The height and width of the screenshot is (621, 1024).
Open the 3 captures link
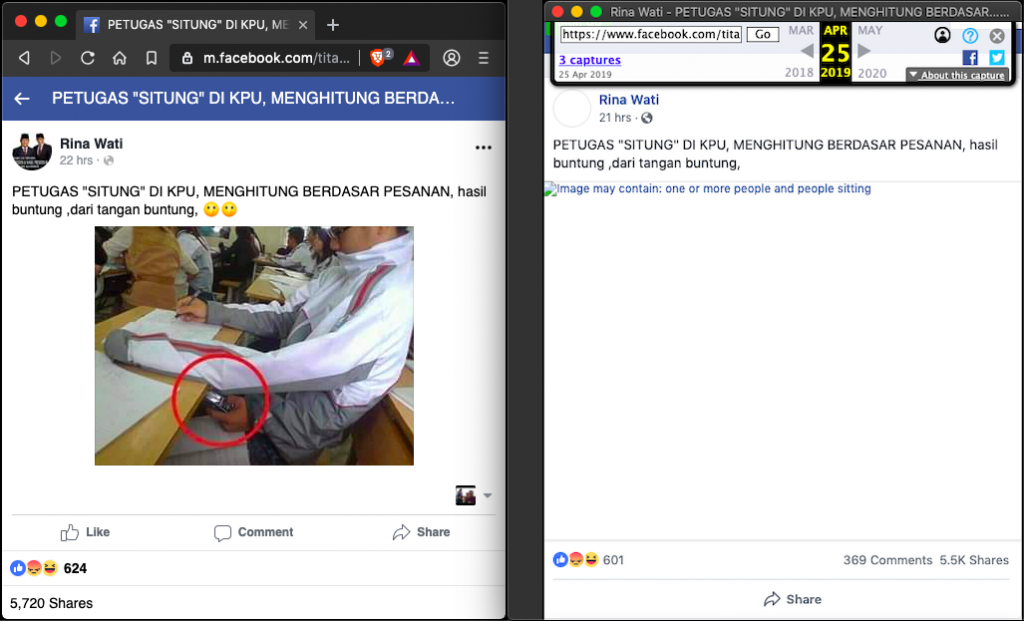tap(590, 60)
